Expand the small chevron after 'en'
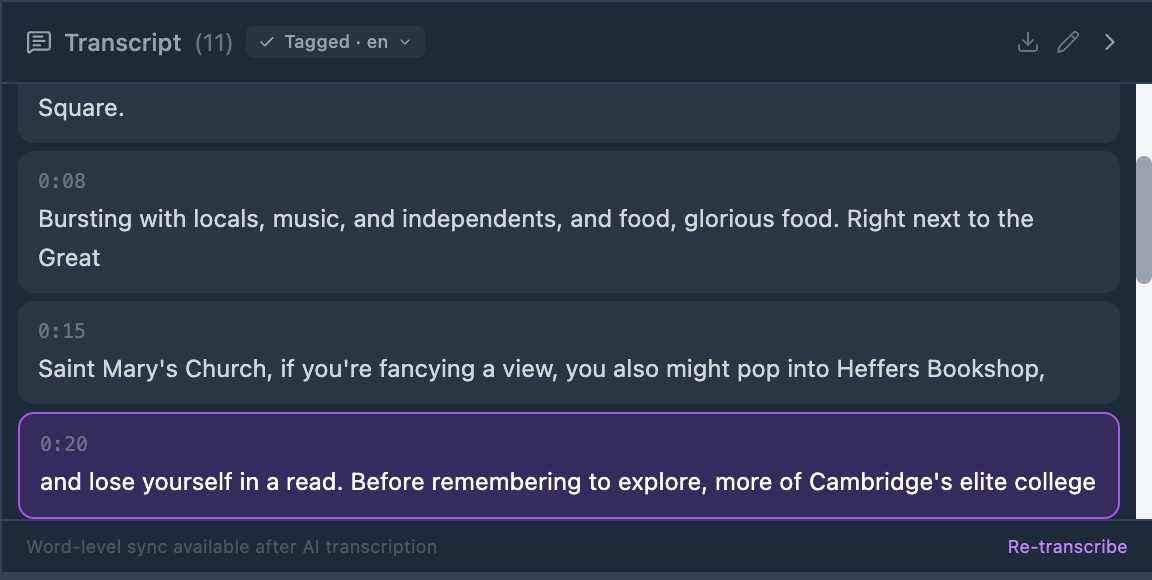The image size is (1152, 580). (405, 43)
